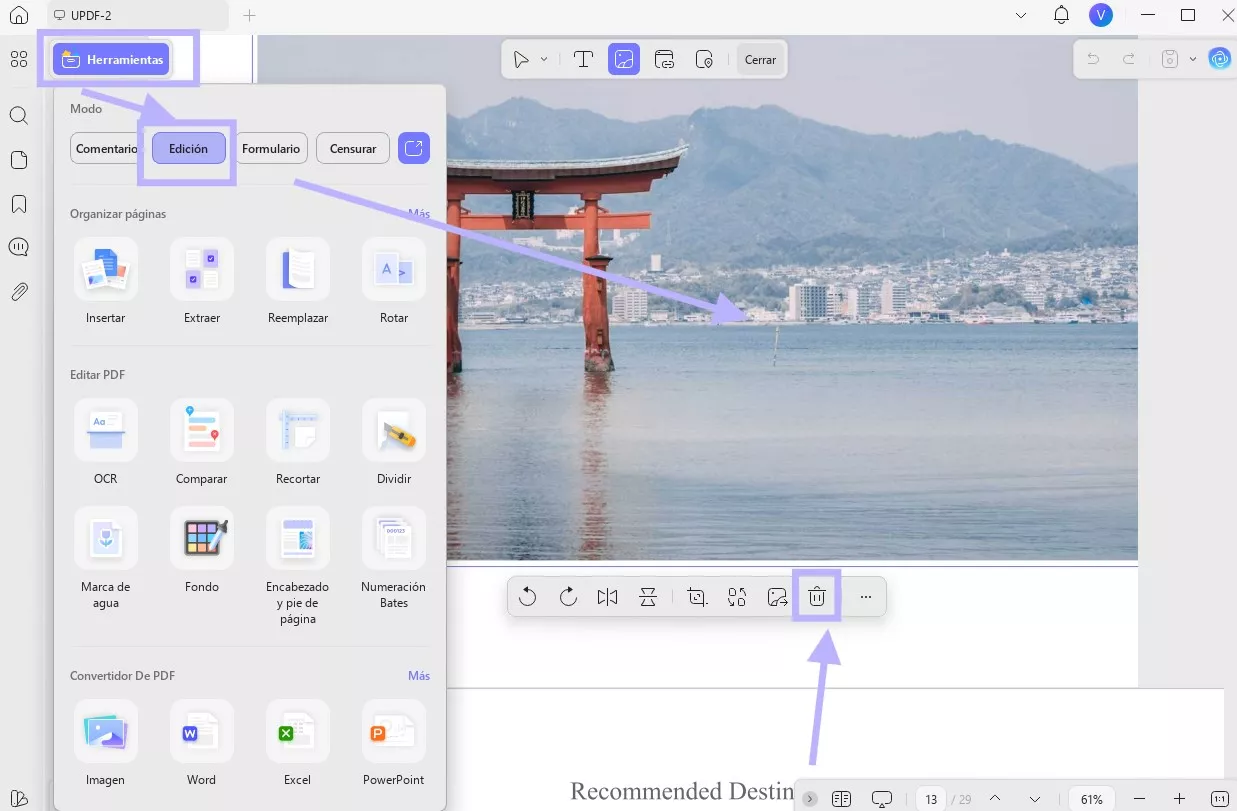Click the trash delete image icon
Image resolution: width=1237 pixels, height=811 pixels.
point(816,597)
